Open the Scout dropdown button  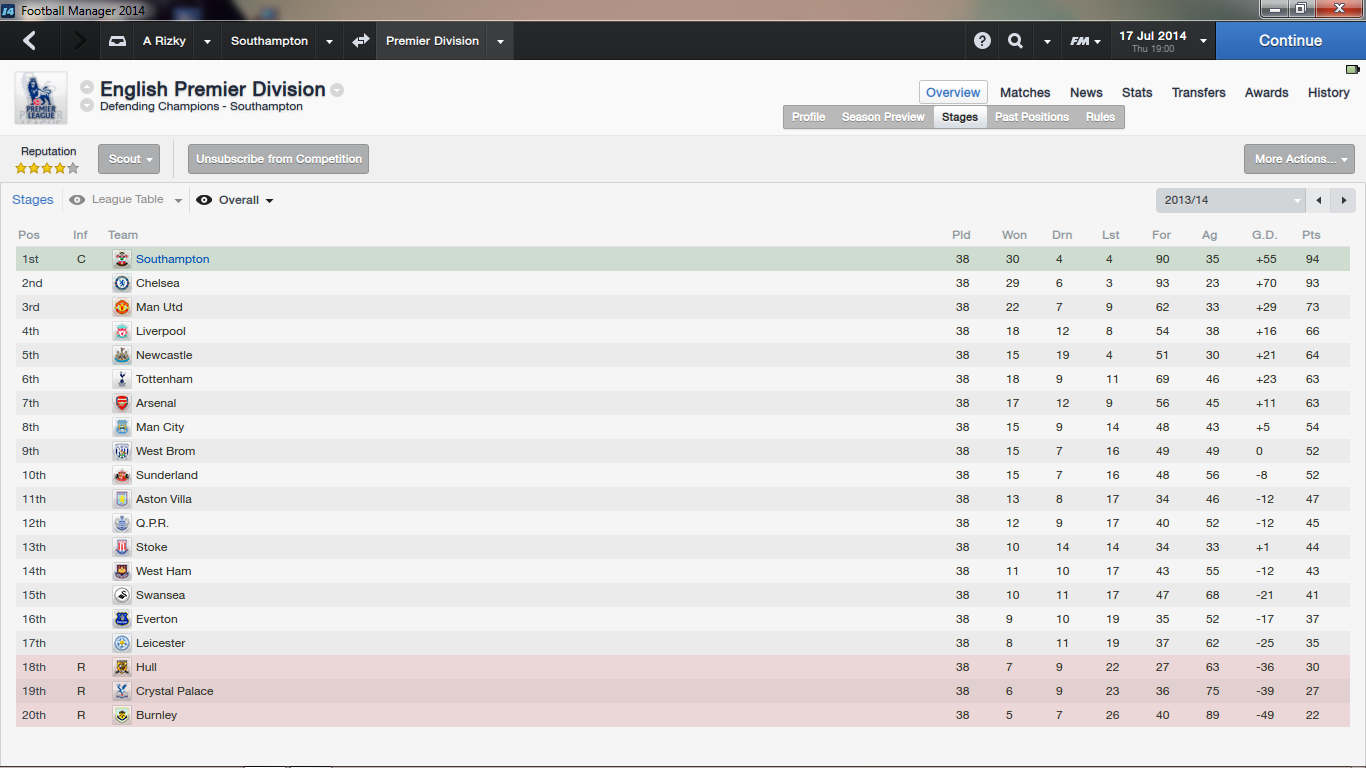(129, 159)
